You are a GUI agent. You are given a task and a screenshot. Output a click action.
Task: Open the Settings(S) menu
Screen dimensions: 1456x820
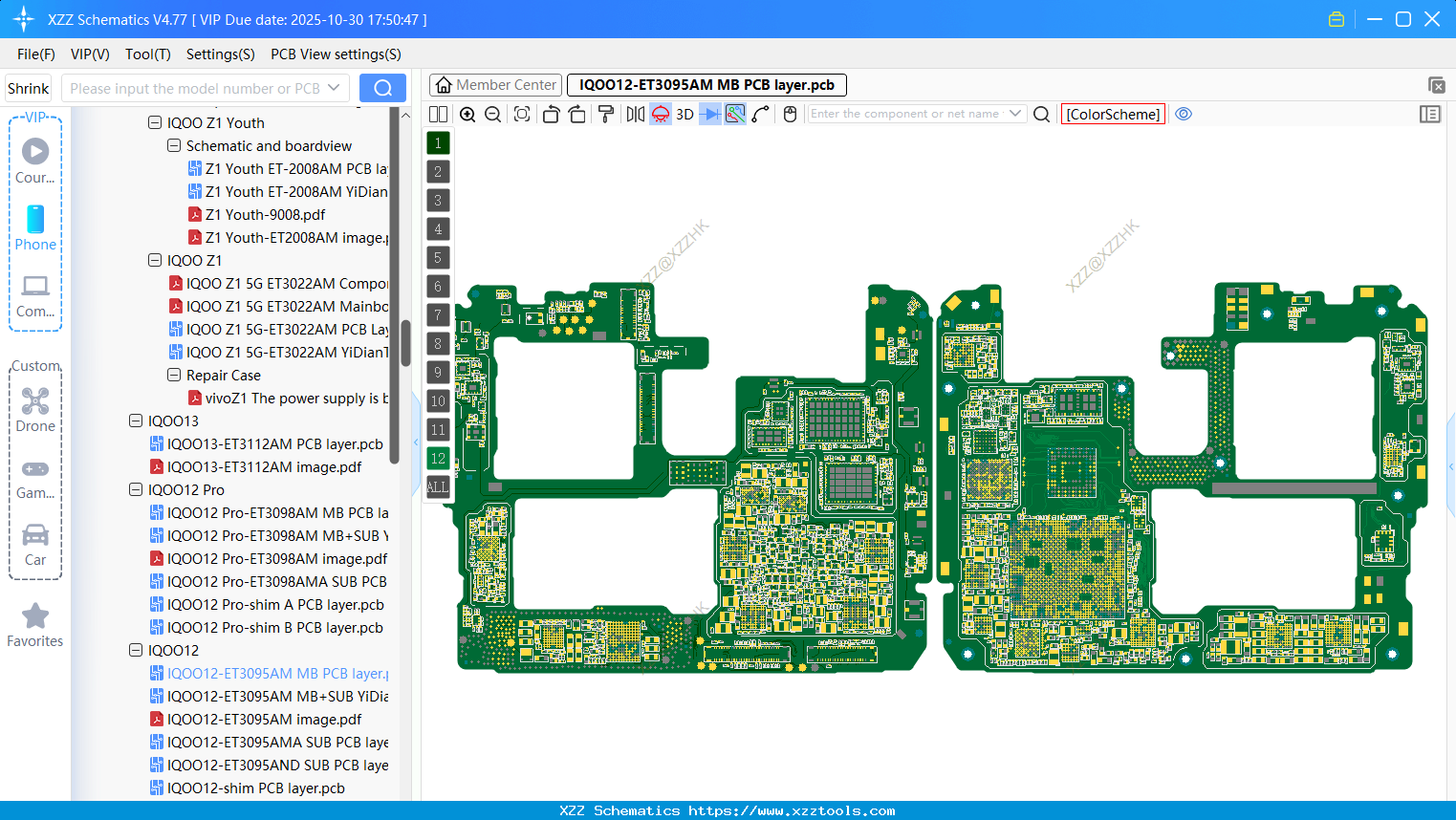220,54
